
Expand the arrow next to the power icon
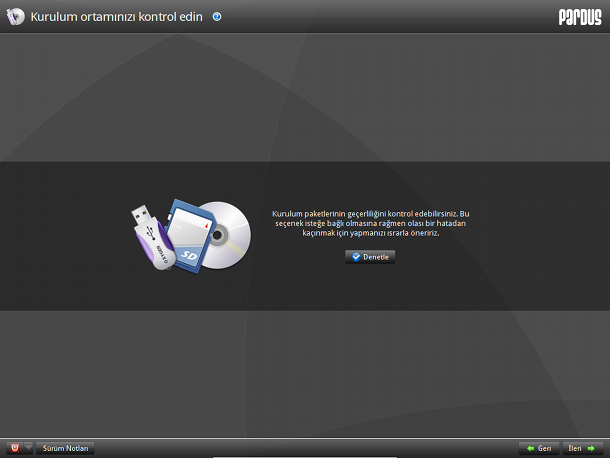click(x=28, y=448)
